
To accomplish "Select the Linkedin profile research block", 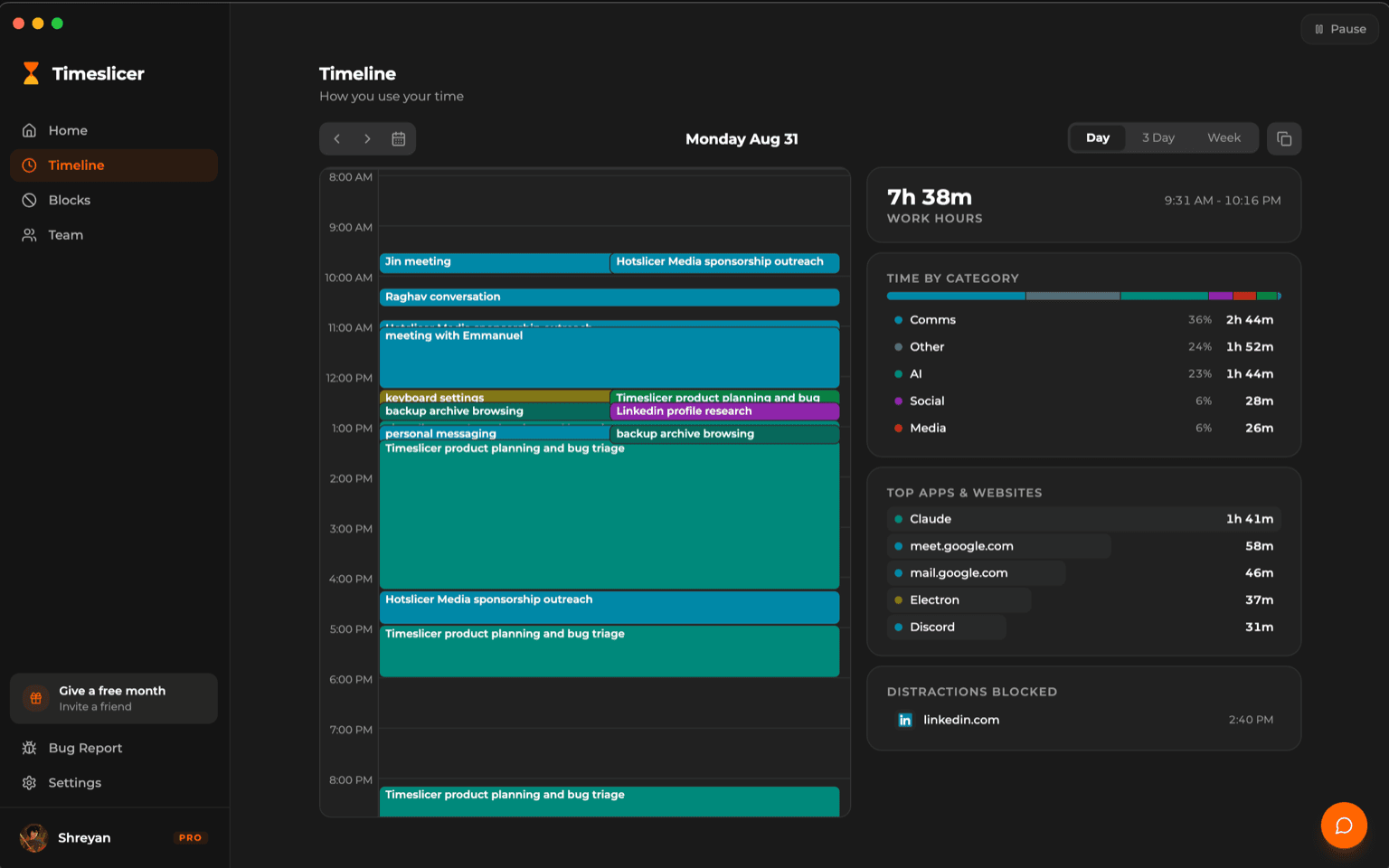I will point(725,411).
